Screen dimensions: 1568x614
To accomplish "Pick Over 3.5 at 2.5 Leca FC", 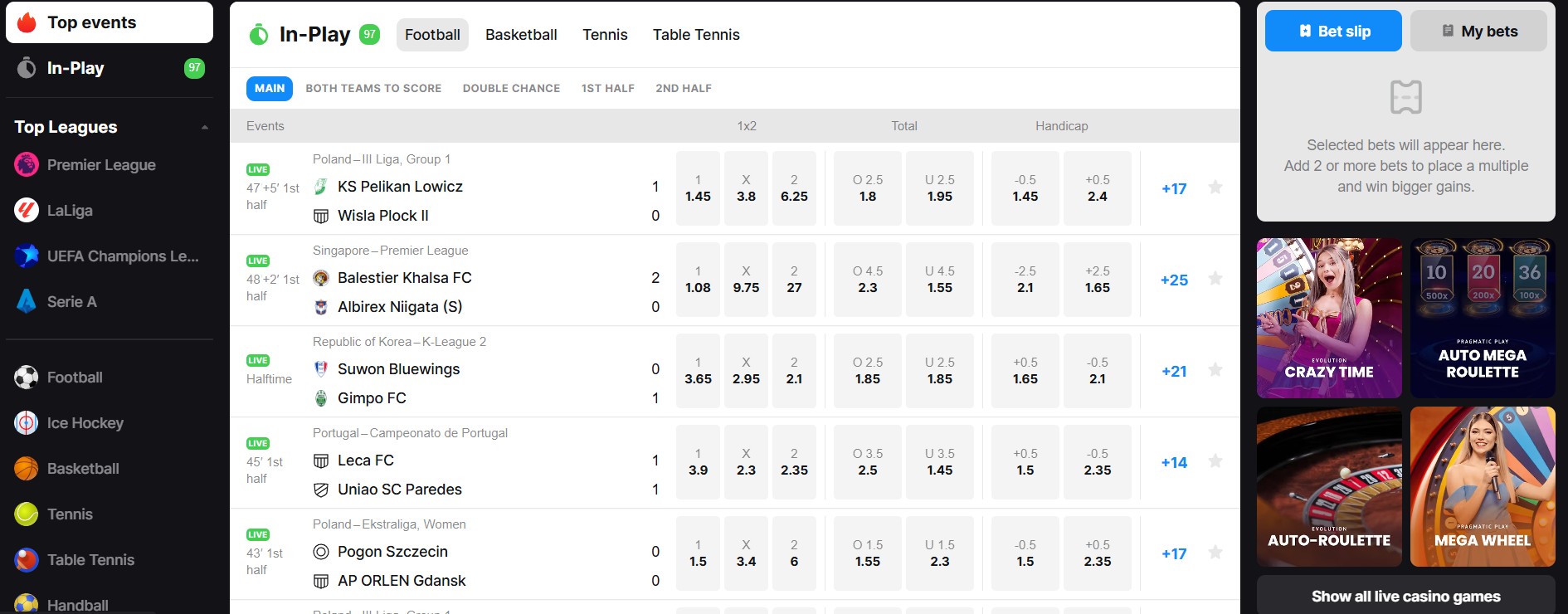I will click(868, 462).
